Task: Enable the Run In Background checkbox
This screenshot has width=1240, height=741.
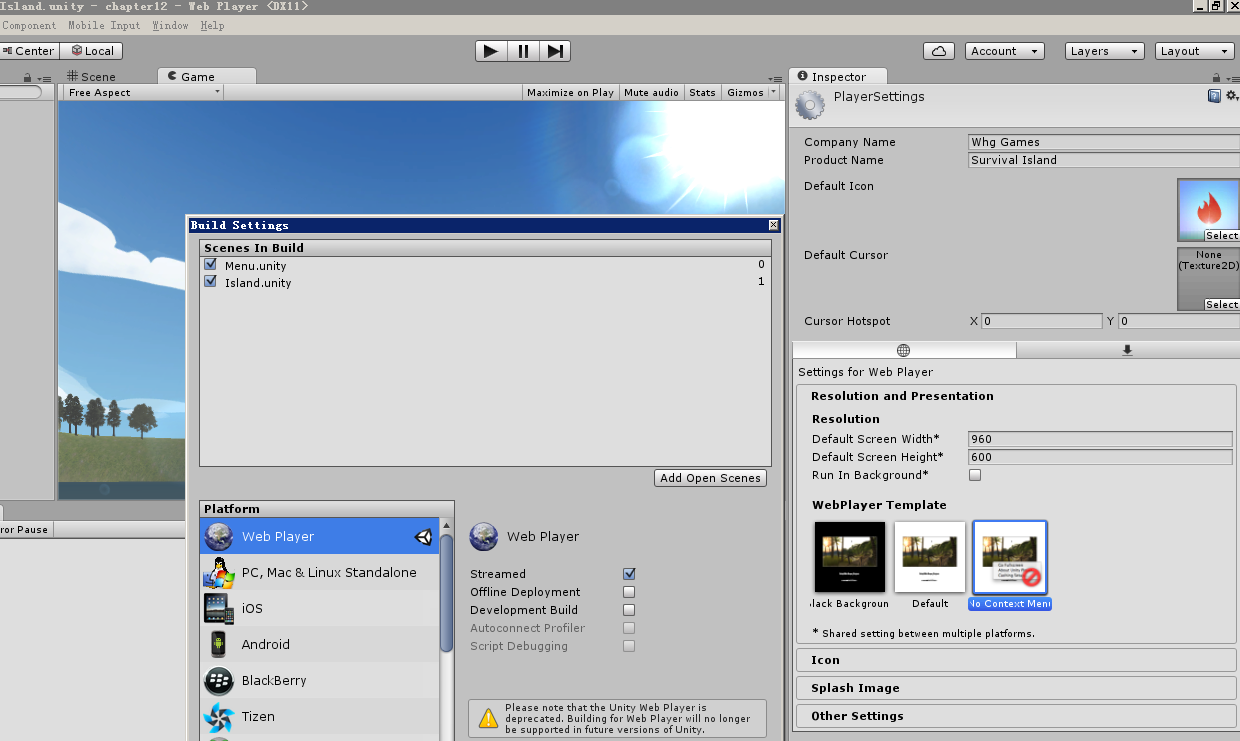Action: tap(975, 475)
